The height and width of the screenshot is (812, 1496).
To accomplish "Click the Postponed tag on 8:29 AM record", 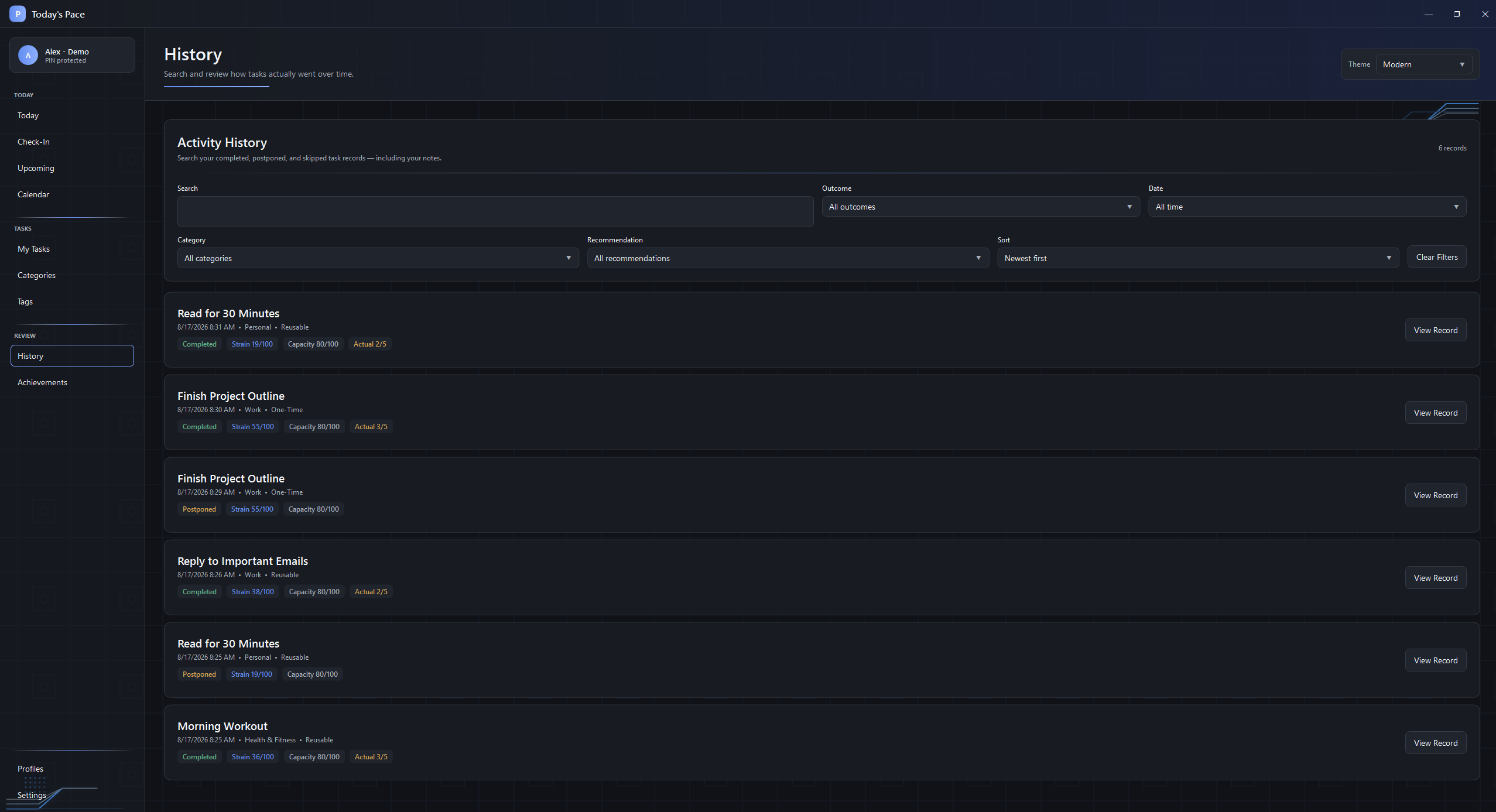I will pyautogui.click(x=199, y=509).
